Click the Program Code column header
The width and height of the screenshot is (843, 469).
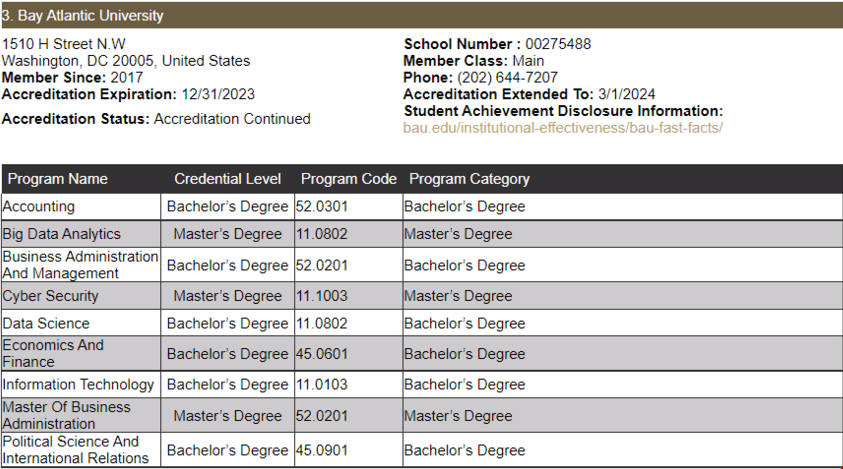pos(348,179)
